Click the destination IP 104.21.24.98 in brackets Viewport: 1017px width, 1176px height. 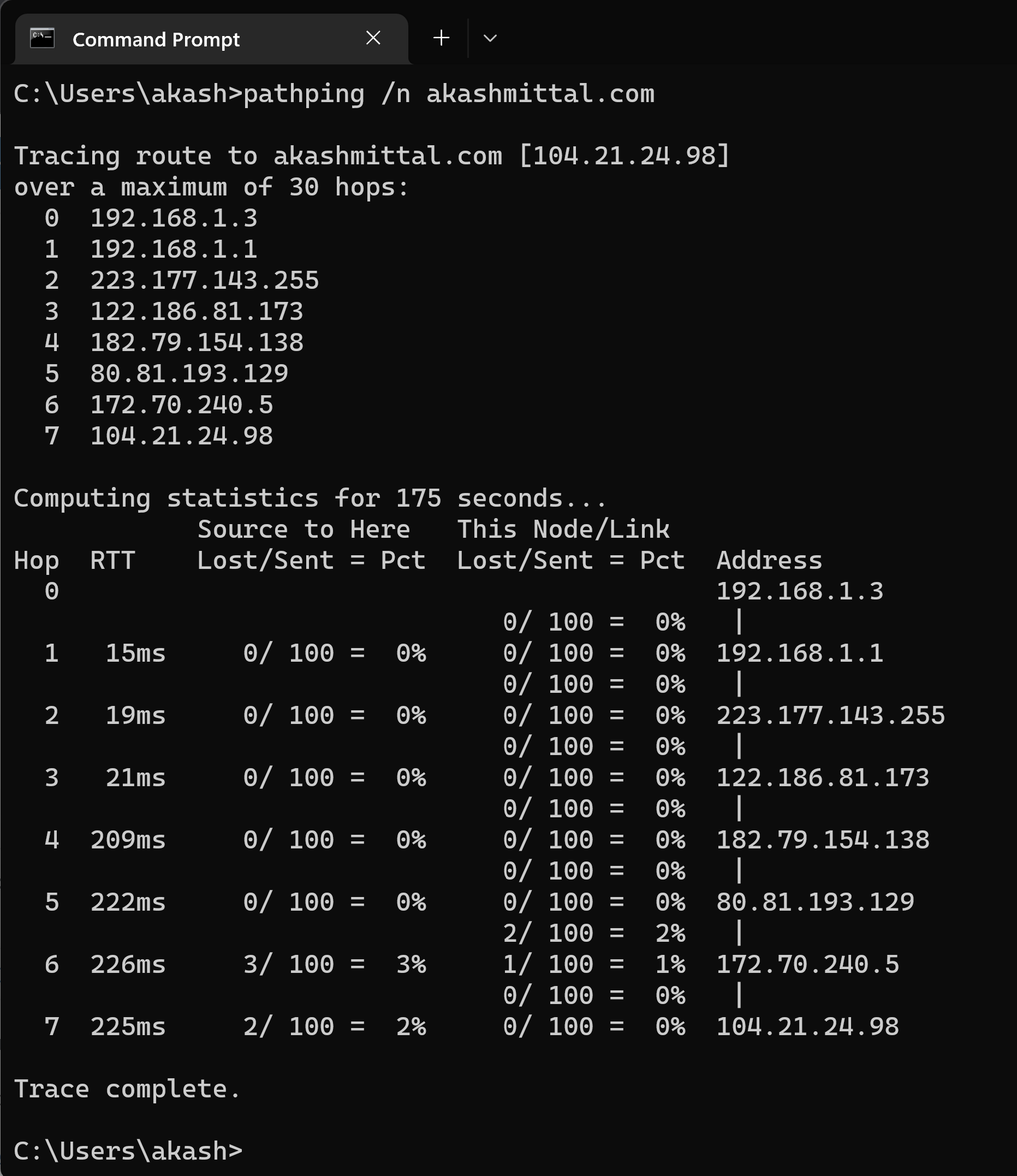(625, 156)
